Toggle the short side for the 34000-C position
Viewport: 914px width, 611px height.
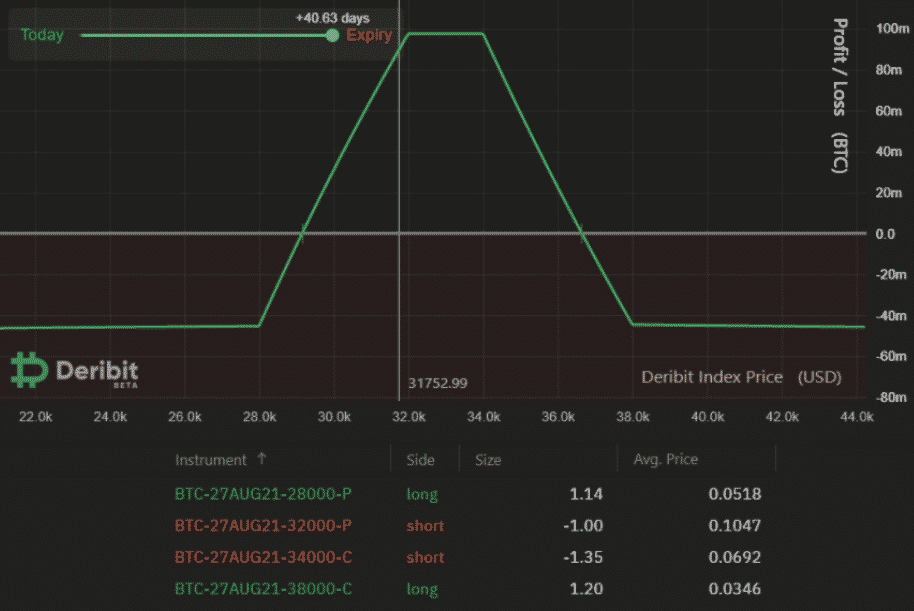tap(425, 557)
